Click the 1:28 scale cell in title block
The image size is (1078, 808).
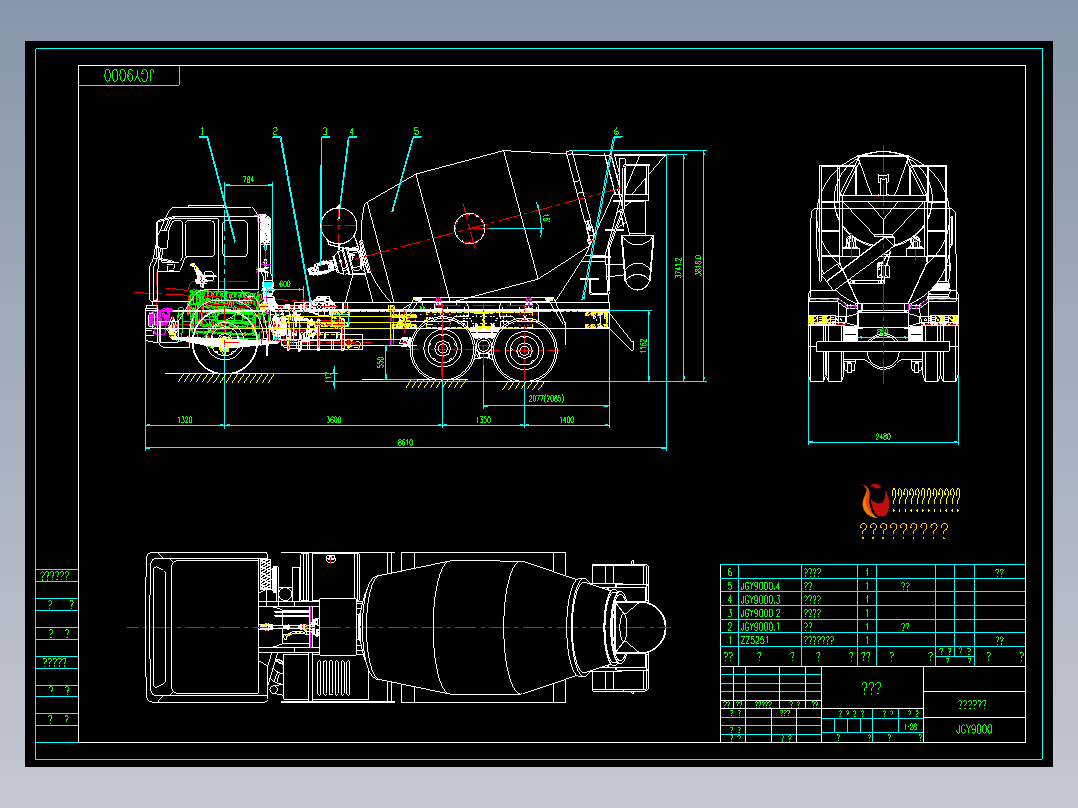coord(910,727)
